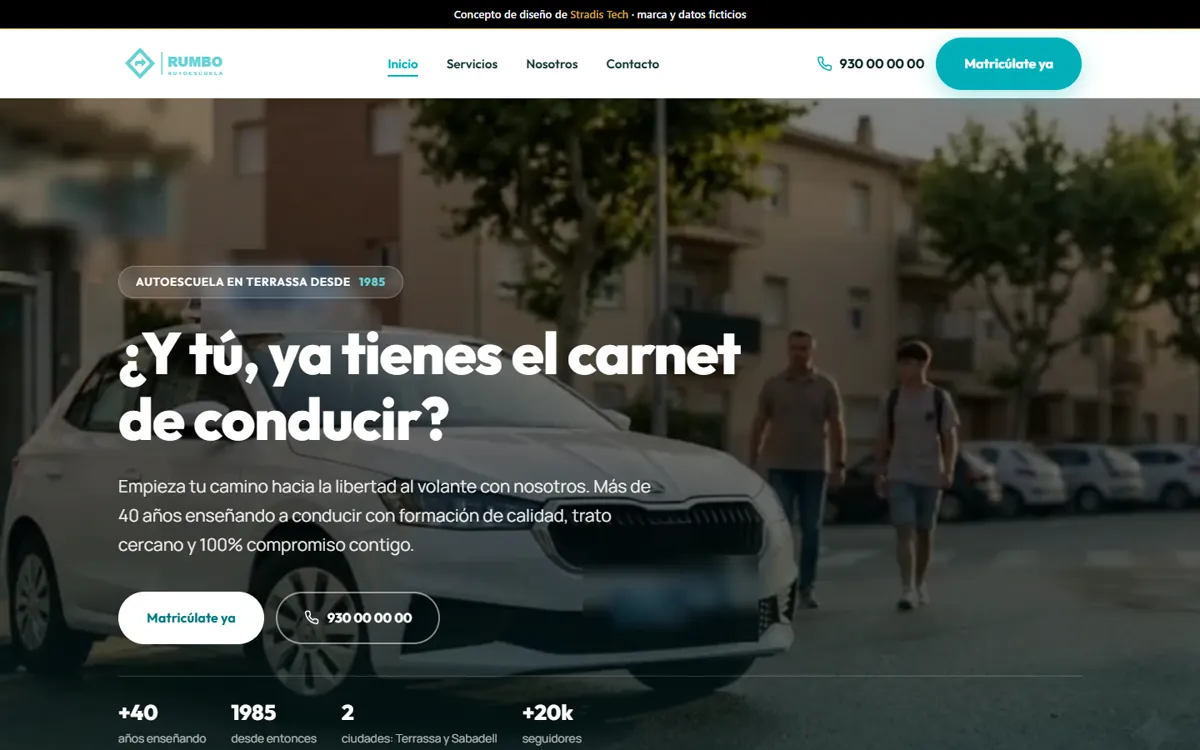This screenshot has height=750, width=1200.
Task: Click 'marca y datos ficticios' banner text
Action: pyautogui.click(x=692, y=15)
